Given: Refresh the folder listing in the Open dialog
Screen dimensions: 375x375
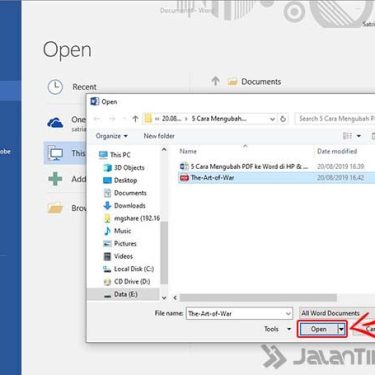Looking at the screenshot, I should pyautogui.click(x=283, y=119).
